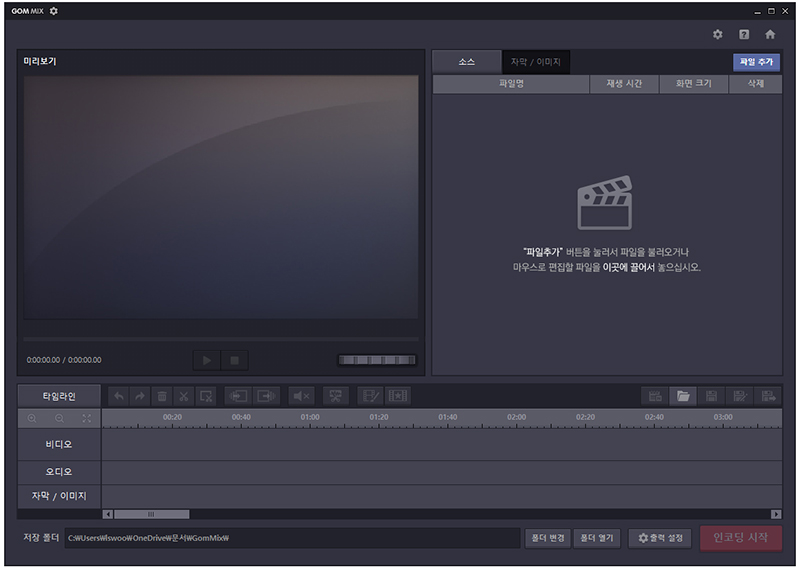Toggle the mute speaker icon in toolbar
The height and width of the screenshot is (569, 800).
click(x=301, y=396)
